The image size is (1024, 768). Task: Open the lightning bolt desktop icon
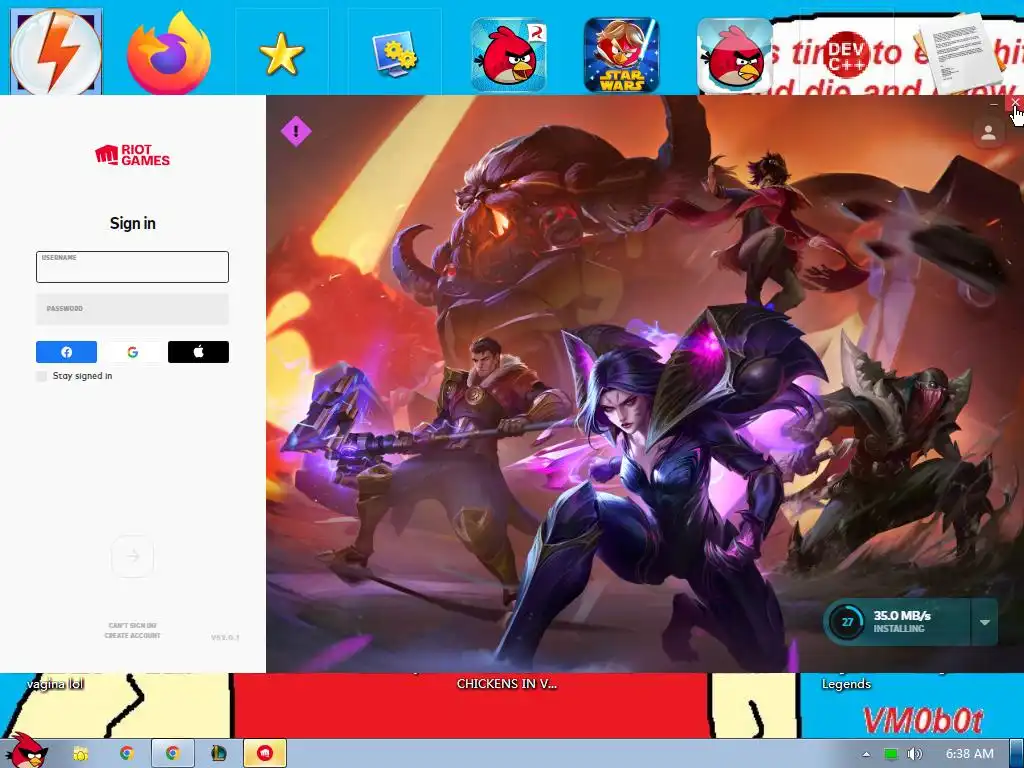point(56,52)
